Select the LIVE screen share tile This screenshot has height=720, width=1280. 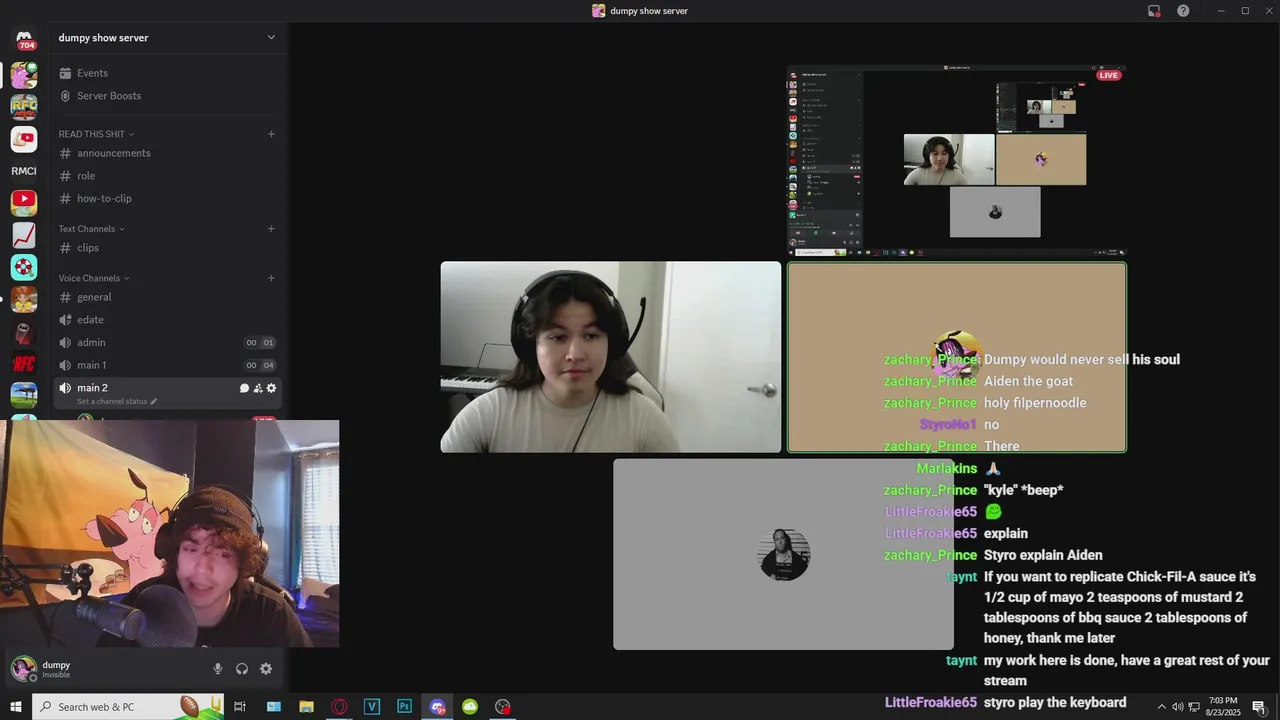pyautogui.click(x=957, y=160)
